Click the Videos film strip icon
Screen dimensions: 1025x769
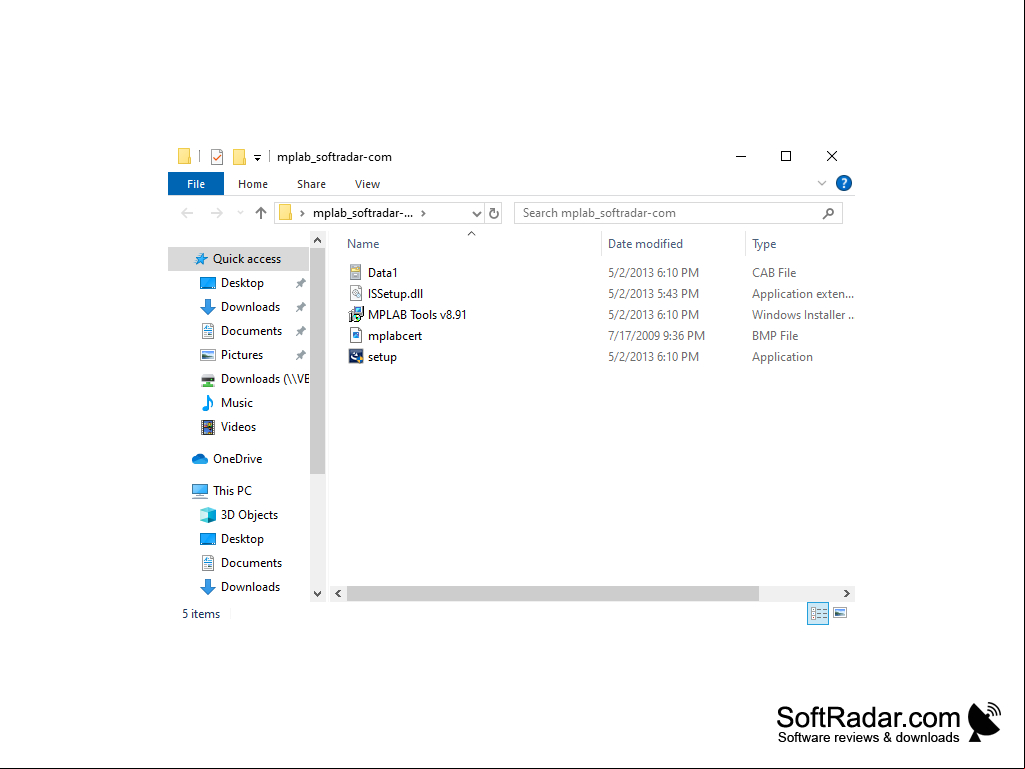click(x=208, y=427)
